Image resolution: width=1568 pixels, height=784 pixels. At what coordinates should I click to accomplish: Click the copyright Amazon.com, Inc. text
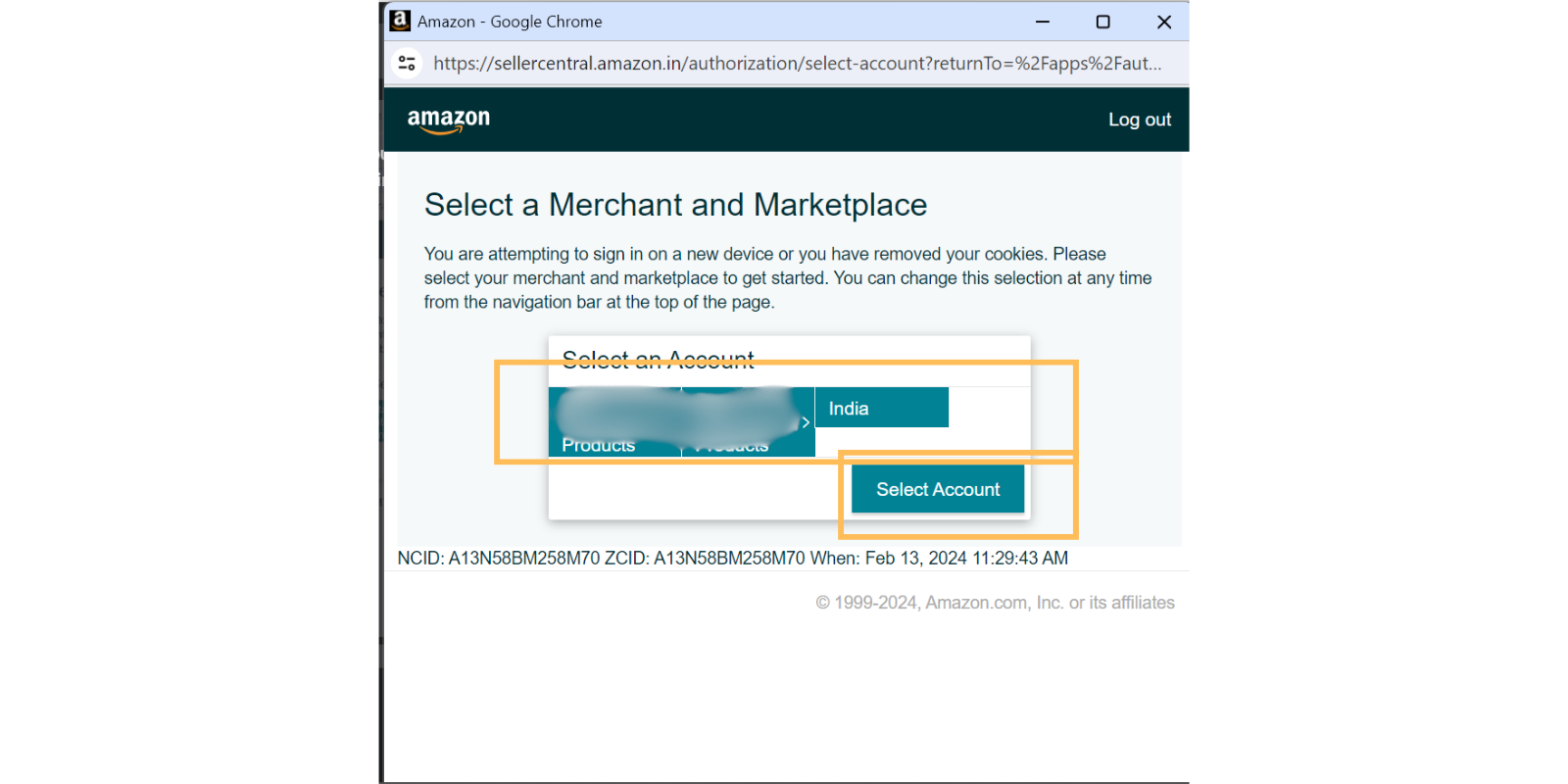coord(995,603)
